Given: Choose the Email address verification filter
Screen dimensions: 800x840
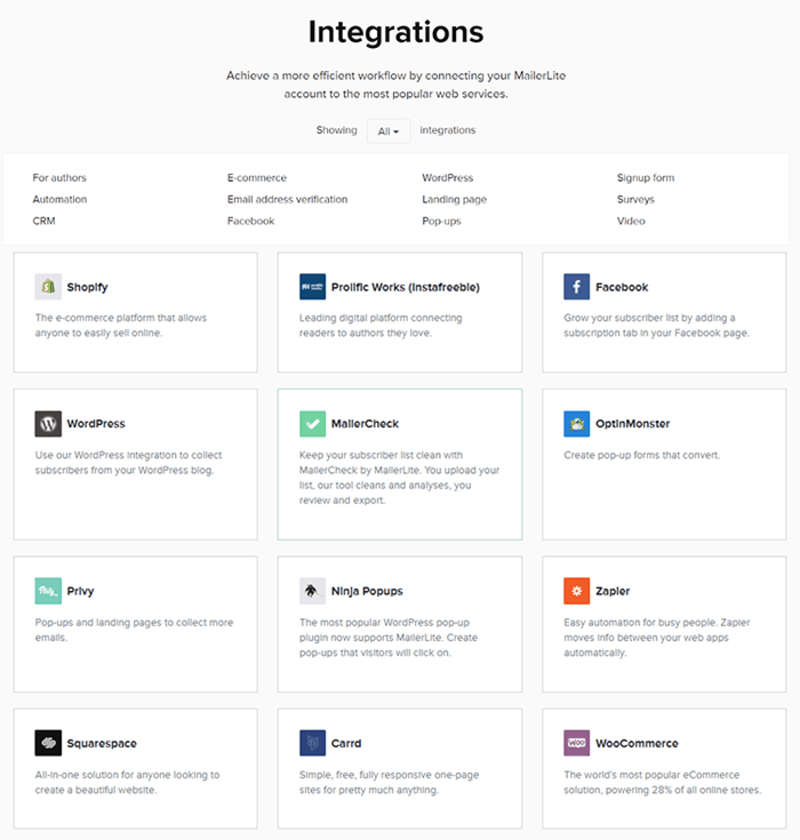Looking at the screenshot, I should tap(287, 199).
